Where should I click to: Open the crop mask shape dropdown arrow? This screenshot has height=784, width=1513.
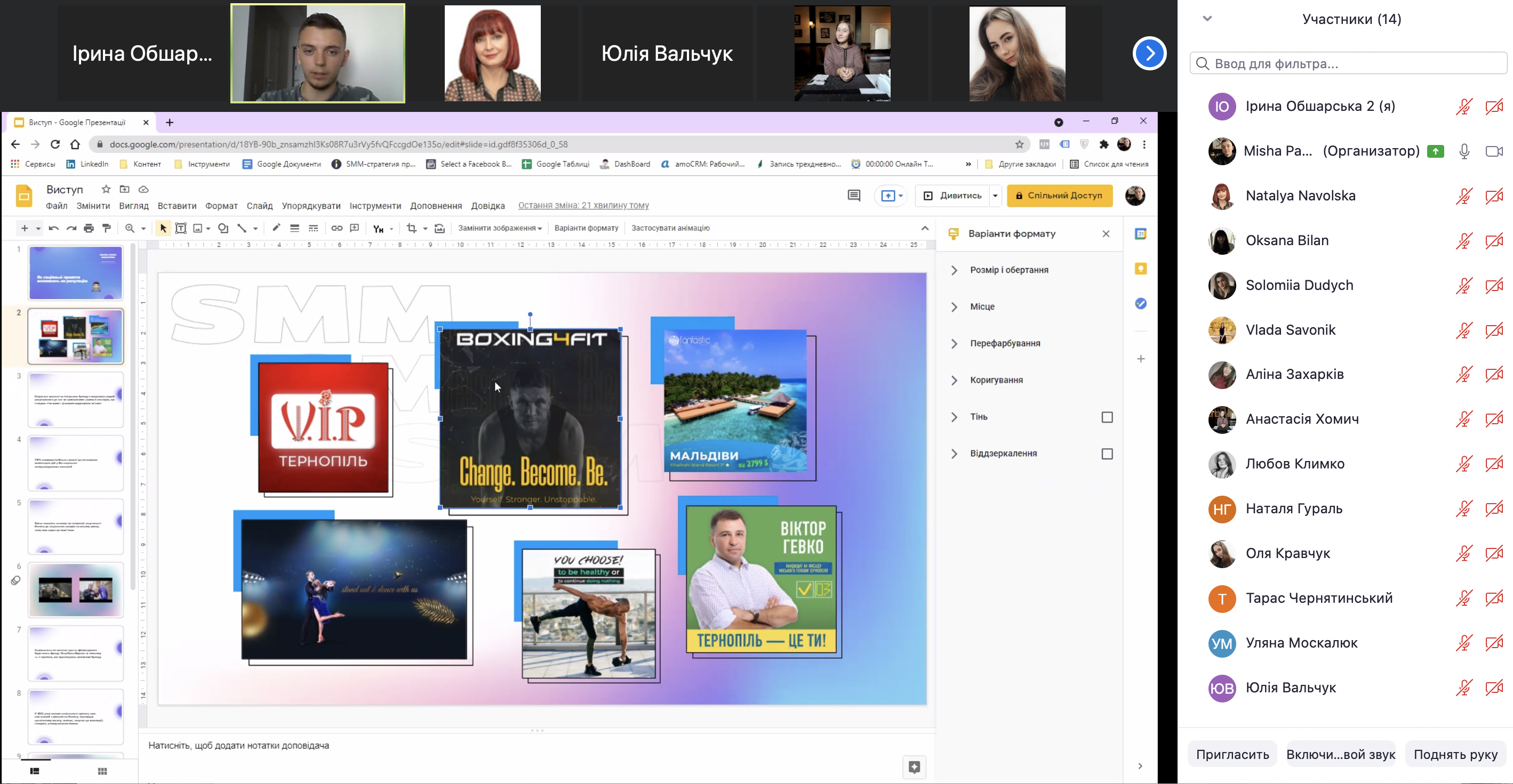pos(425,228)
